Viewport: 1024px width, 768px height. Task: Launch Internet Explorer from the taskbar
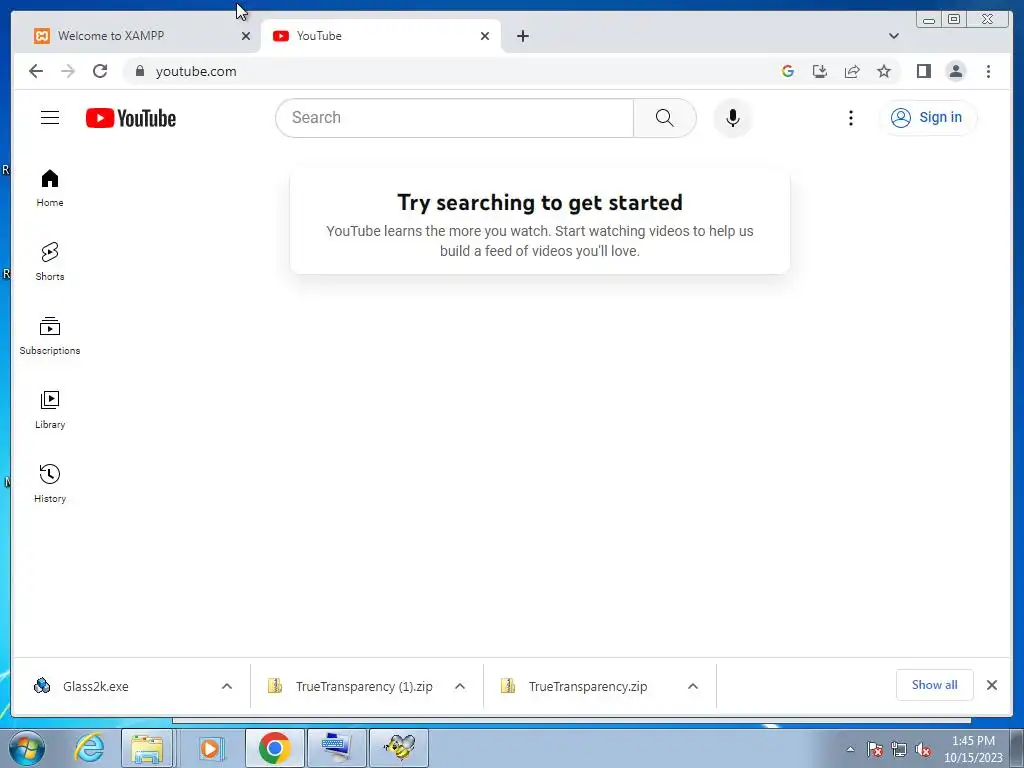89,748
